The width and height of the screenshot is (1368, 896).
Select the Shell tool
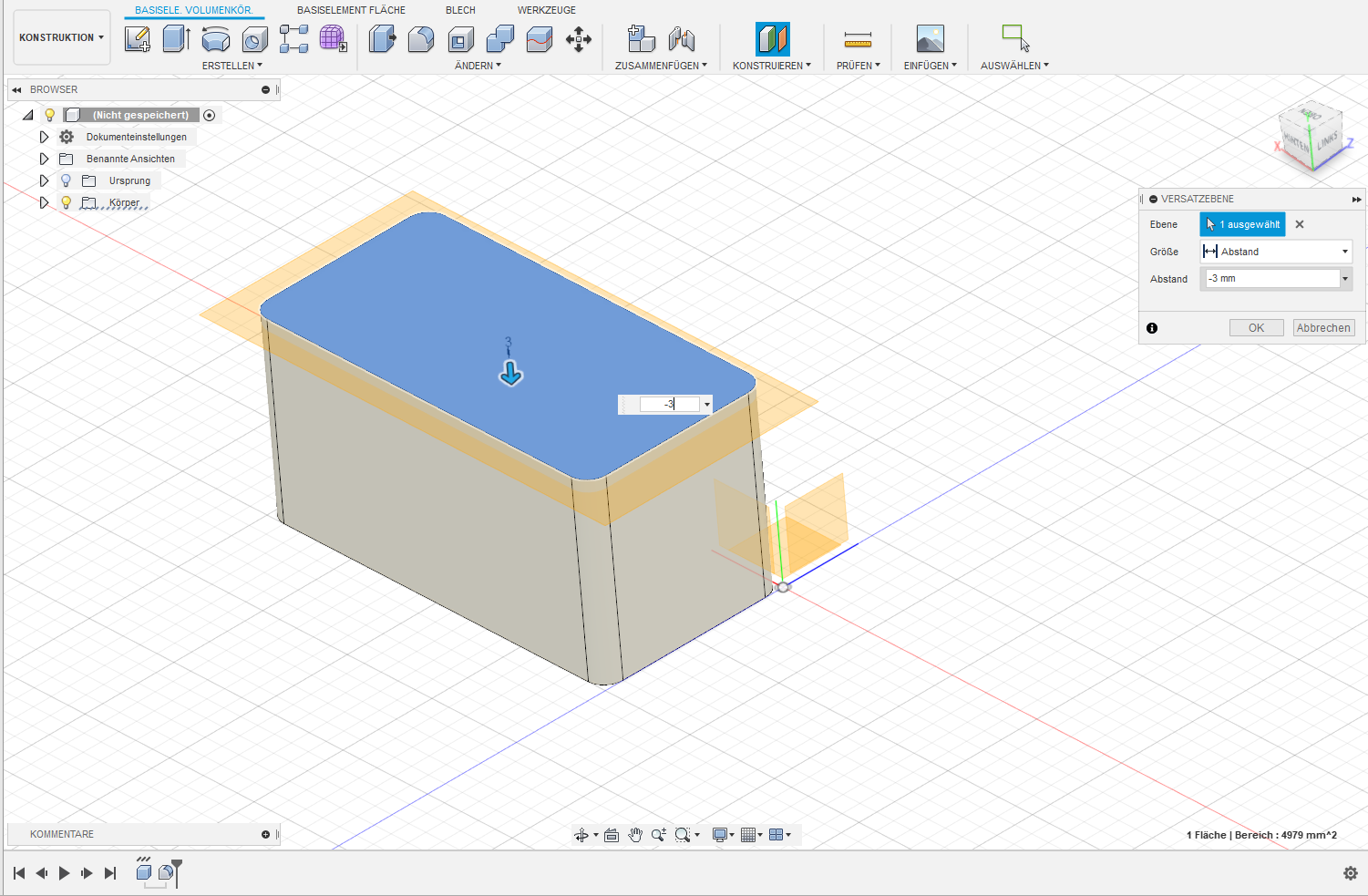(x=461, y=39)
